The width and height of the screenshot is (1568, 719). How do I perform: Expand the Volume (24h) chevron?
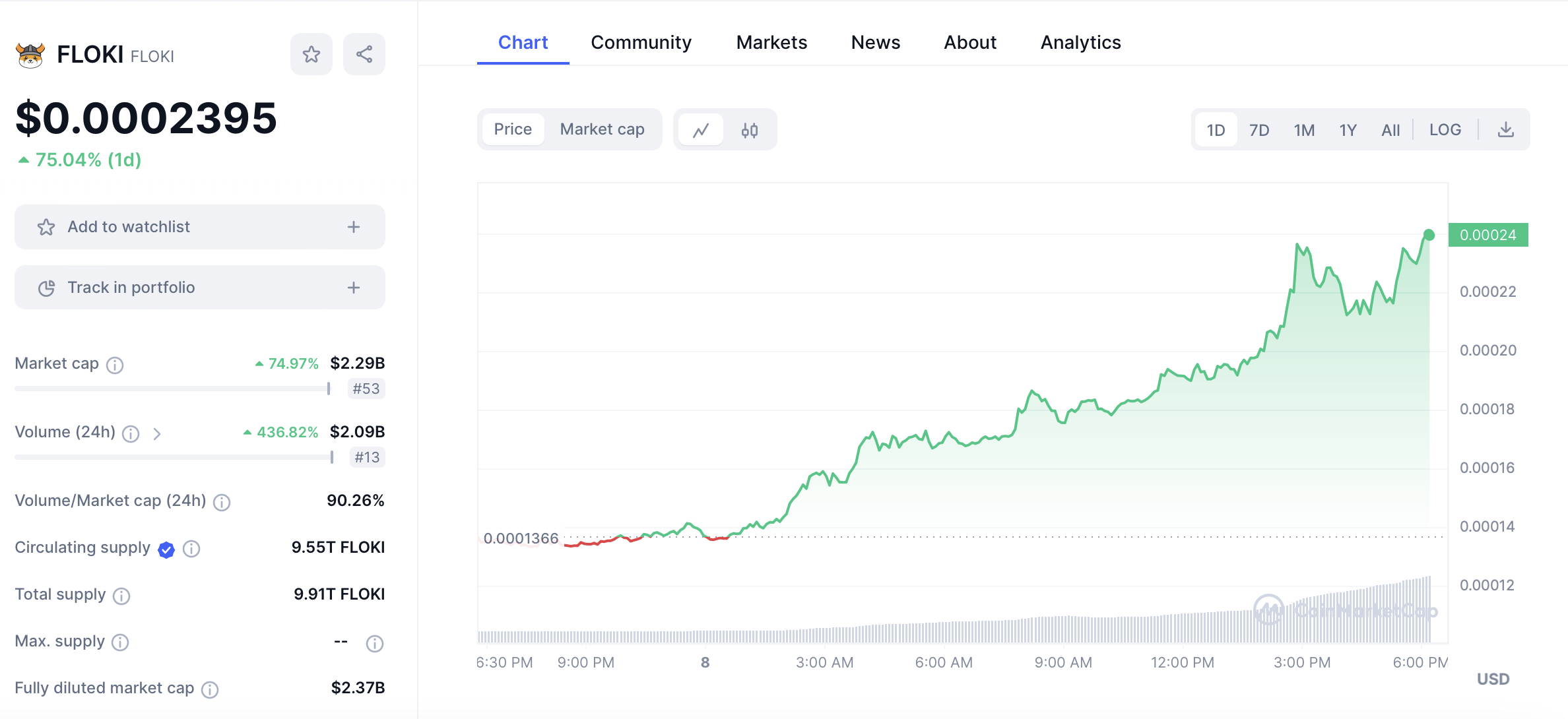pyautogui.click(x=157, y=433)
